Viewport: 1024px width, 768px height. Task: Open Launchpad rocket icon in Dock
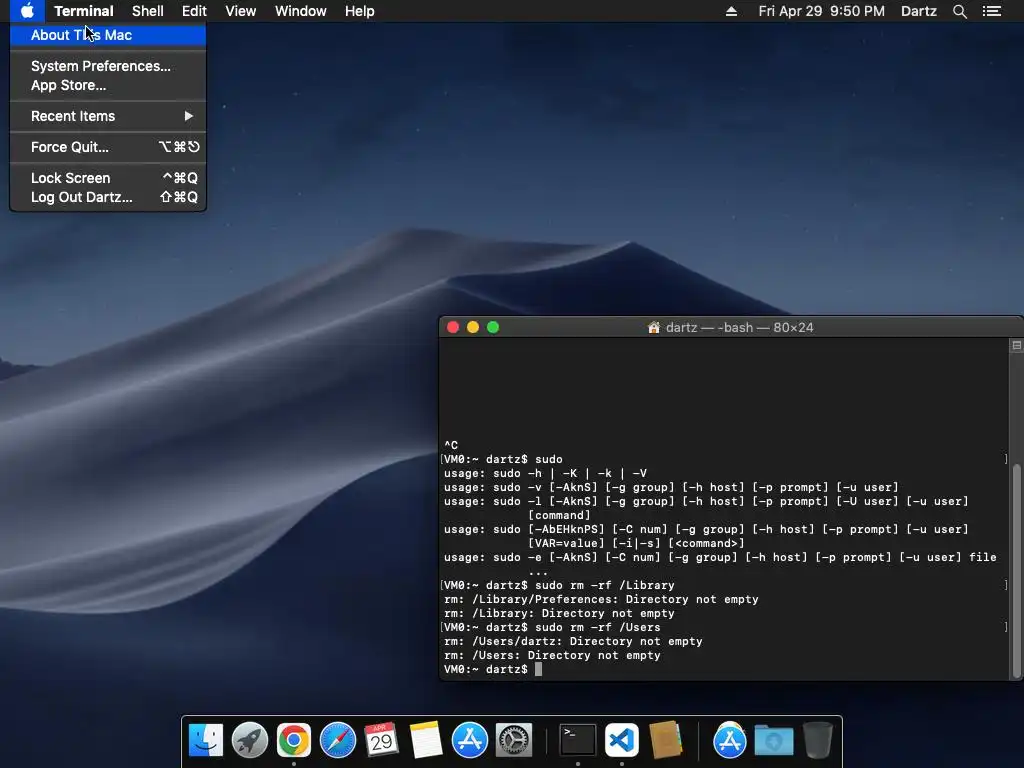click(x=249, y=741)
